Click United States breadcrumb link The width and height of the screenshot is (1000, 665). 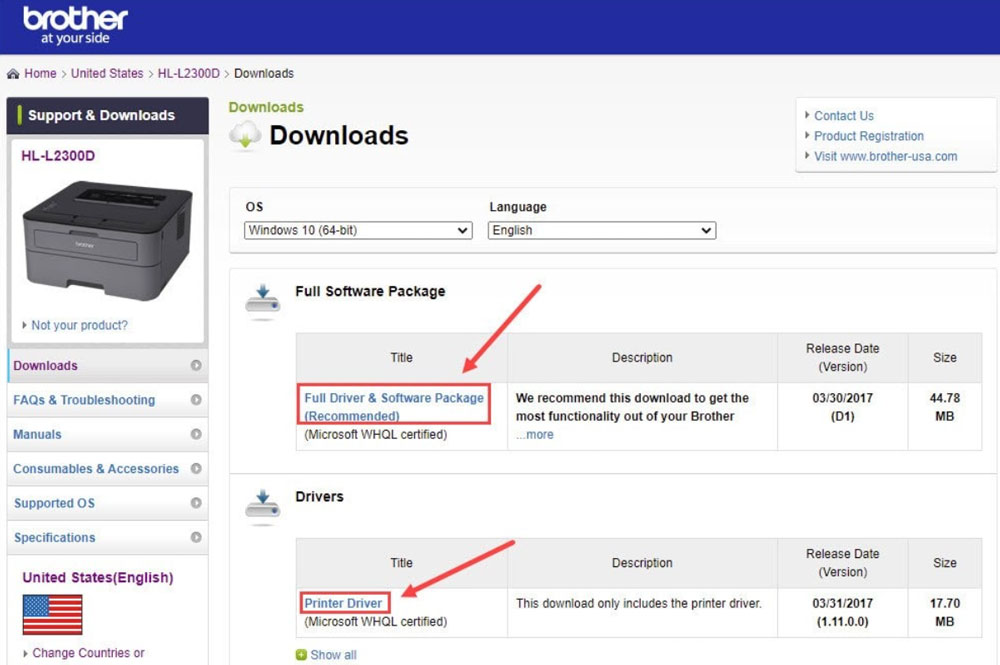click(107, 73)
